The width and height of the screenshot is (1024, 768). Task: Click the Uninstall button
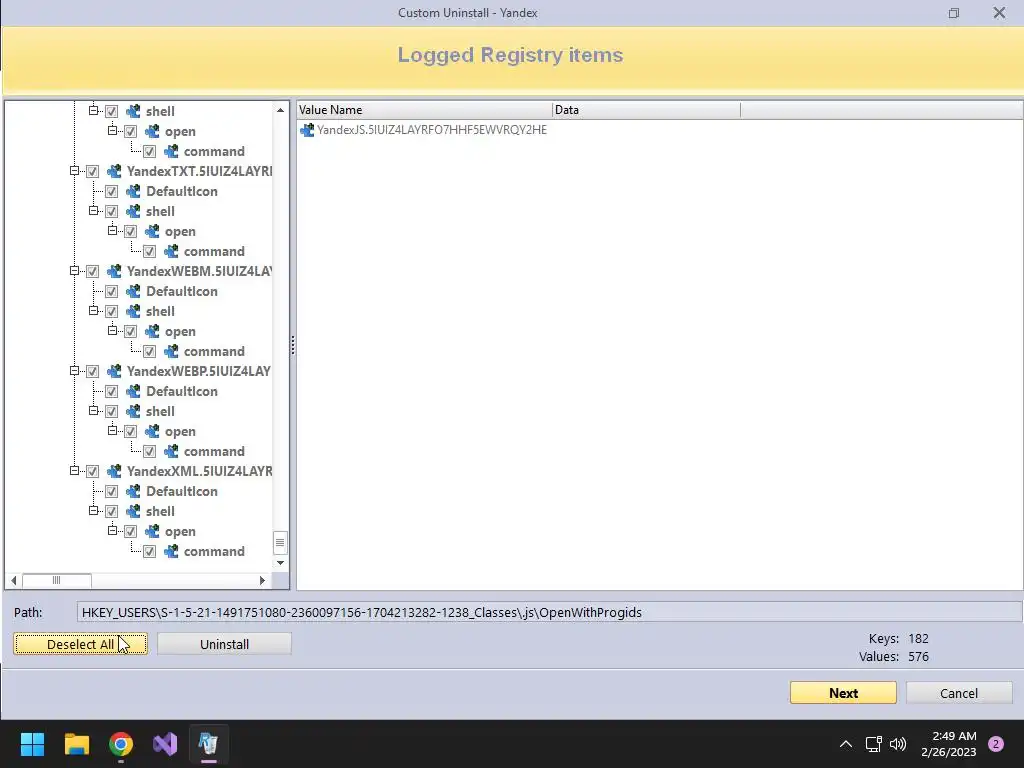(224, 644)
